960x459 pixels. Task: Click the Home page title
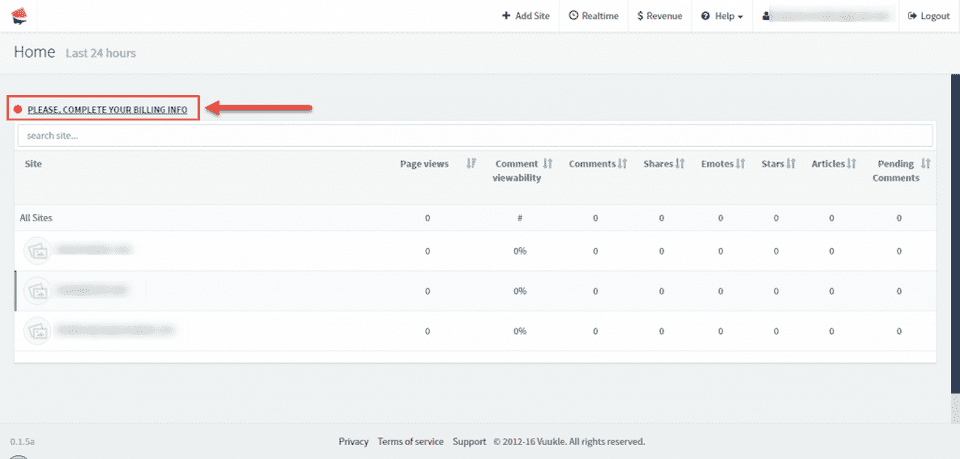point(34,52)
